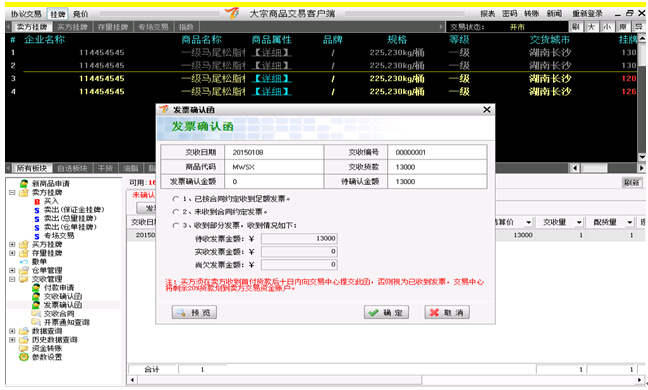Screen dimensions: 648x390
Task: Click the right arrow beside 交易状态
Action: pyautogui.click(x=442, y=27)
